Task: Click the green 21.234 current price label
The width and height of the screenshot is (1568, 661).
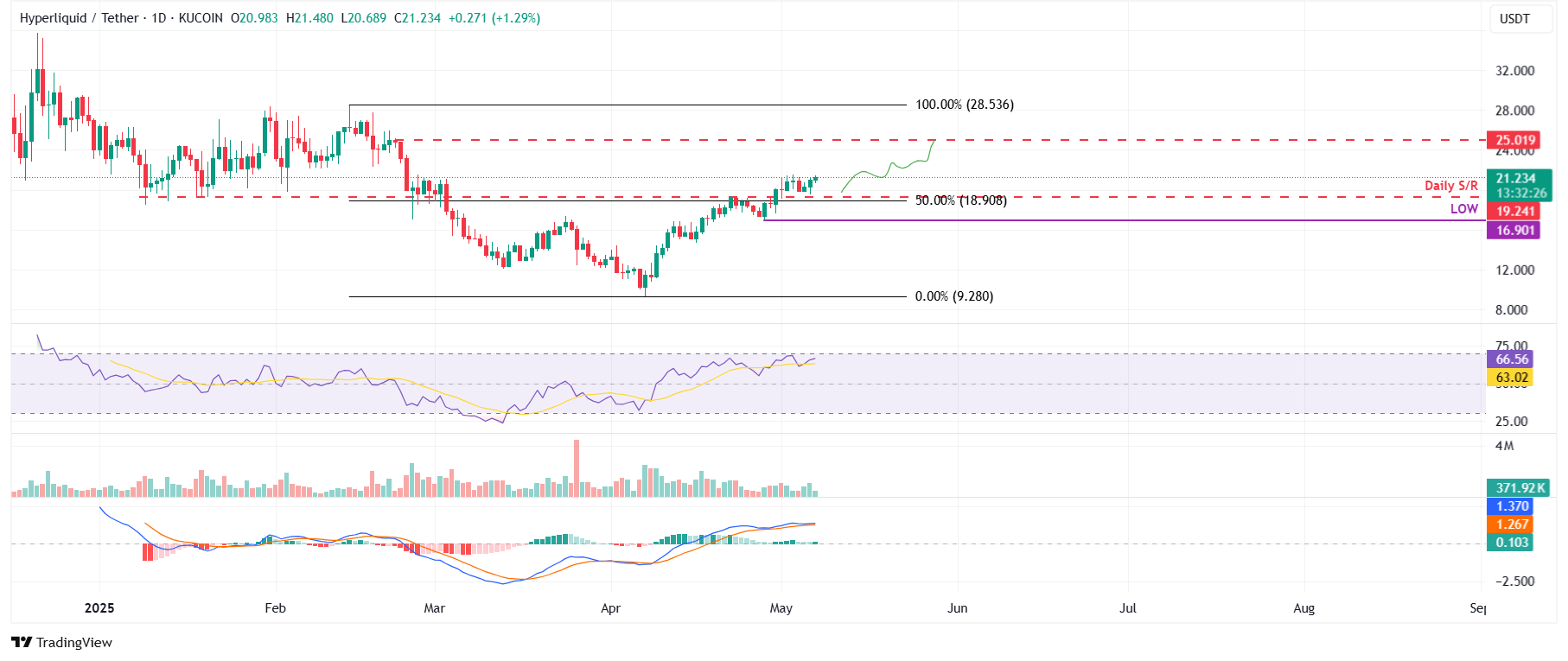Action: click(1517, 179)
